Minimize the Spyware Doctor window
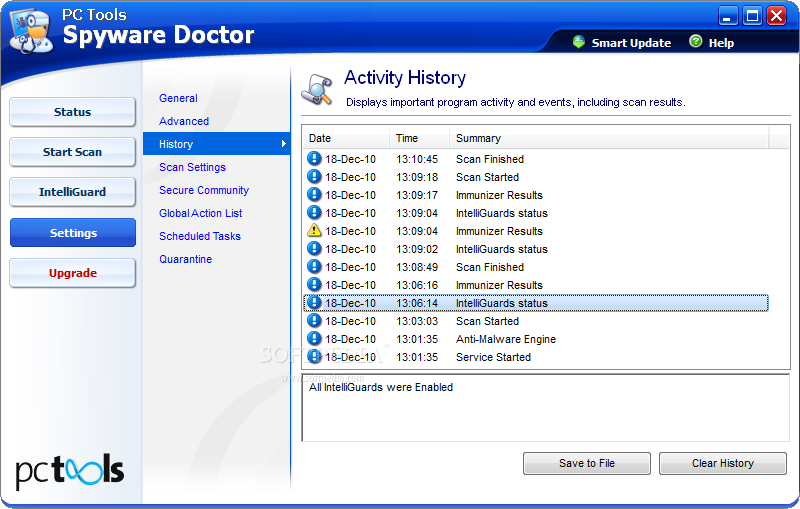Image resolution: width=800 pixels, height=509 pixels. [728, 16]
